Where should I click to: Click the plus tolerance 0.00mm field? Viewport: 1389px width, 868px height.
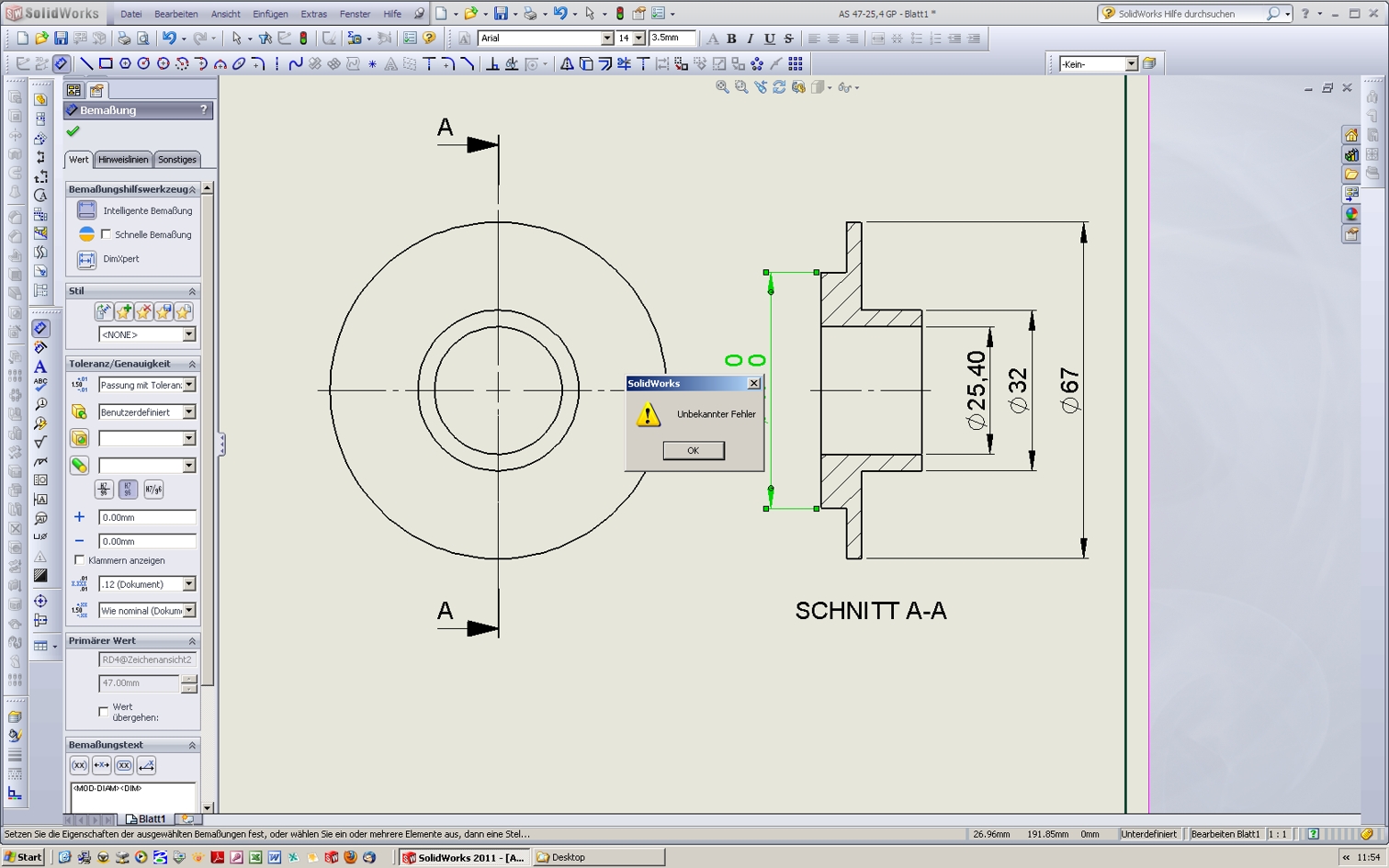(x=147, y=517)
